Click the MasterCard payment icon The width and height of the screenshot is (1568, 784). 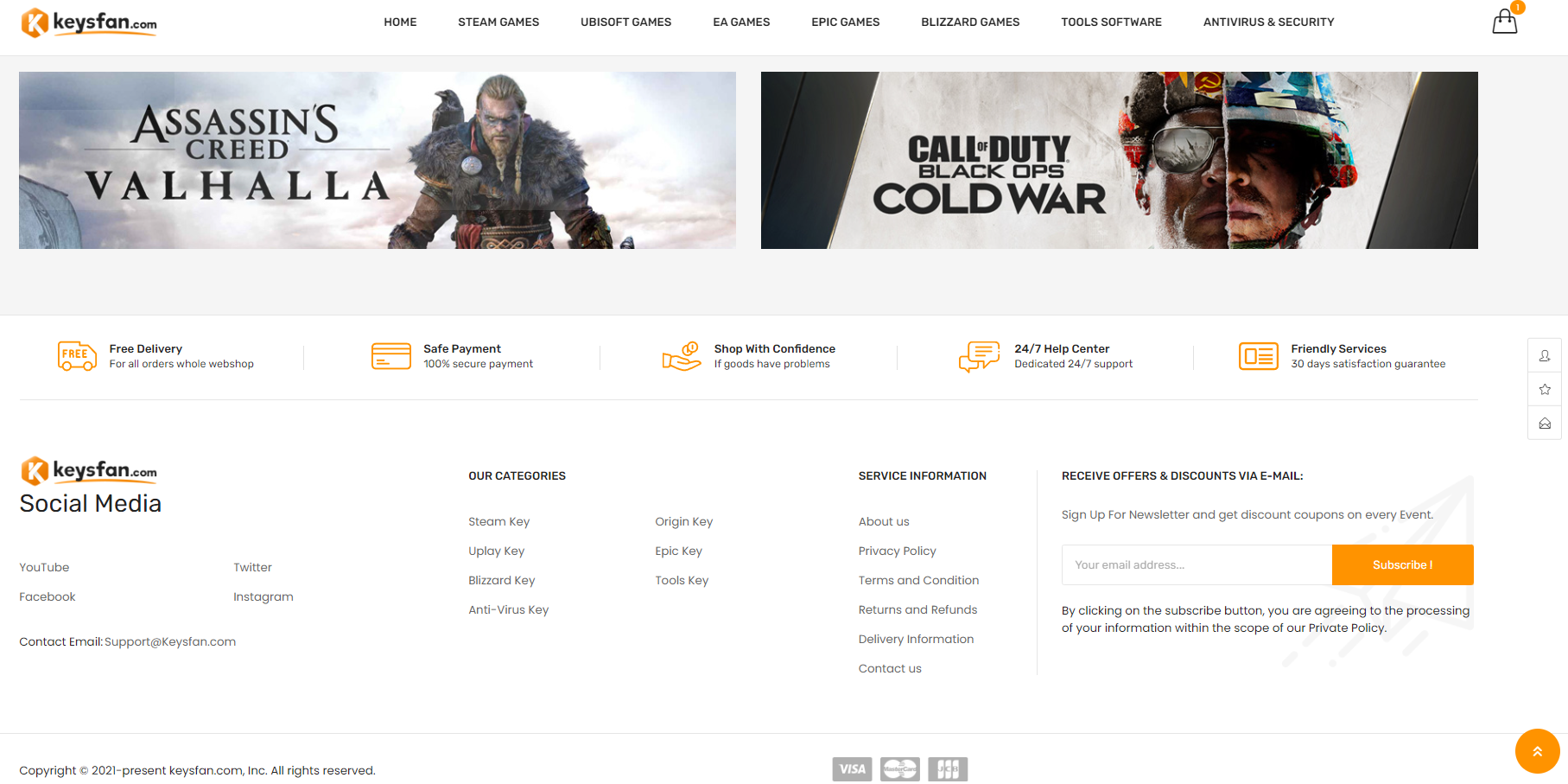coord(900,769)
